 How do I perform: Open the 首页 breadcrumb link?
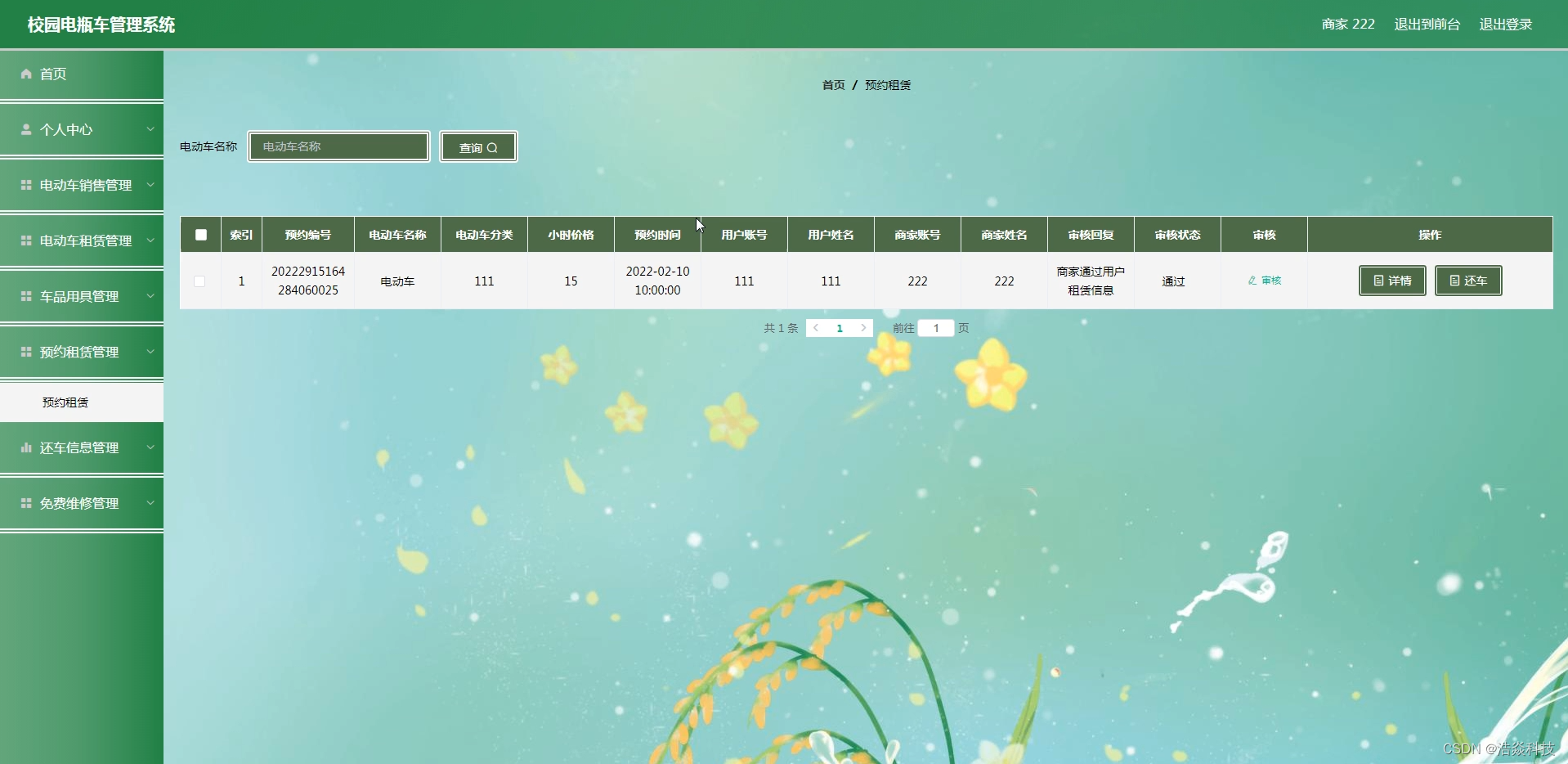coord(832,84)
